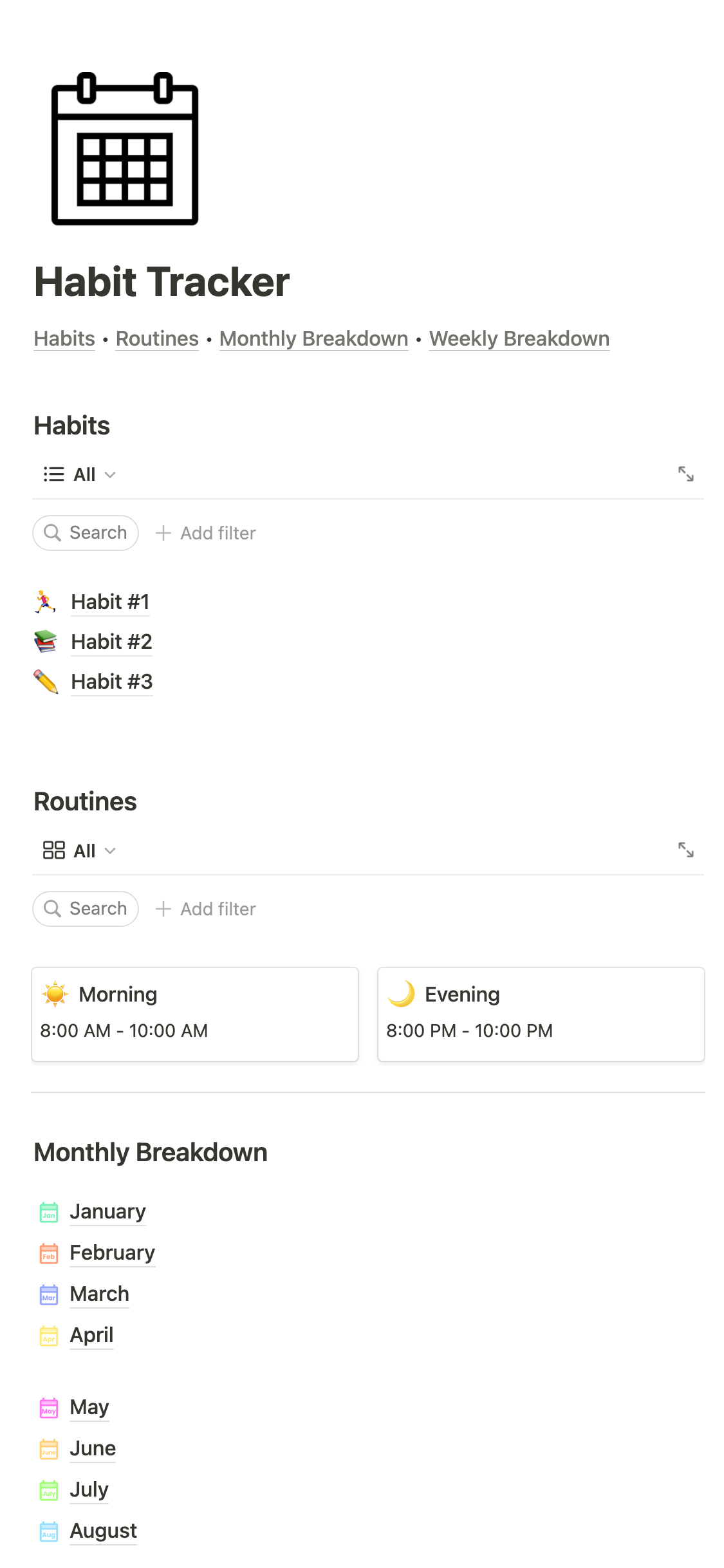Open the Evening routine card

coord(541,1014)
